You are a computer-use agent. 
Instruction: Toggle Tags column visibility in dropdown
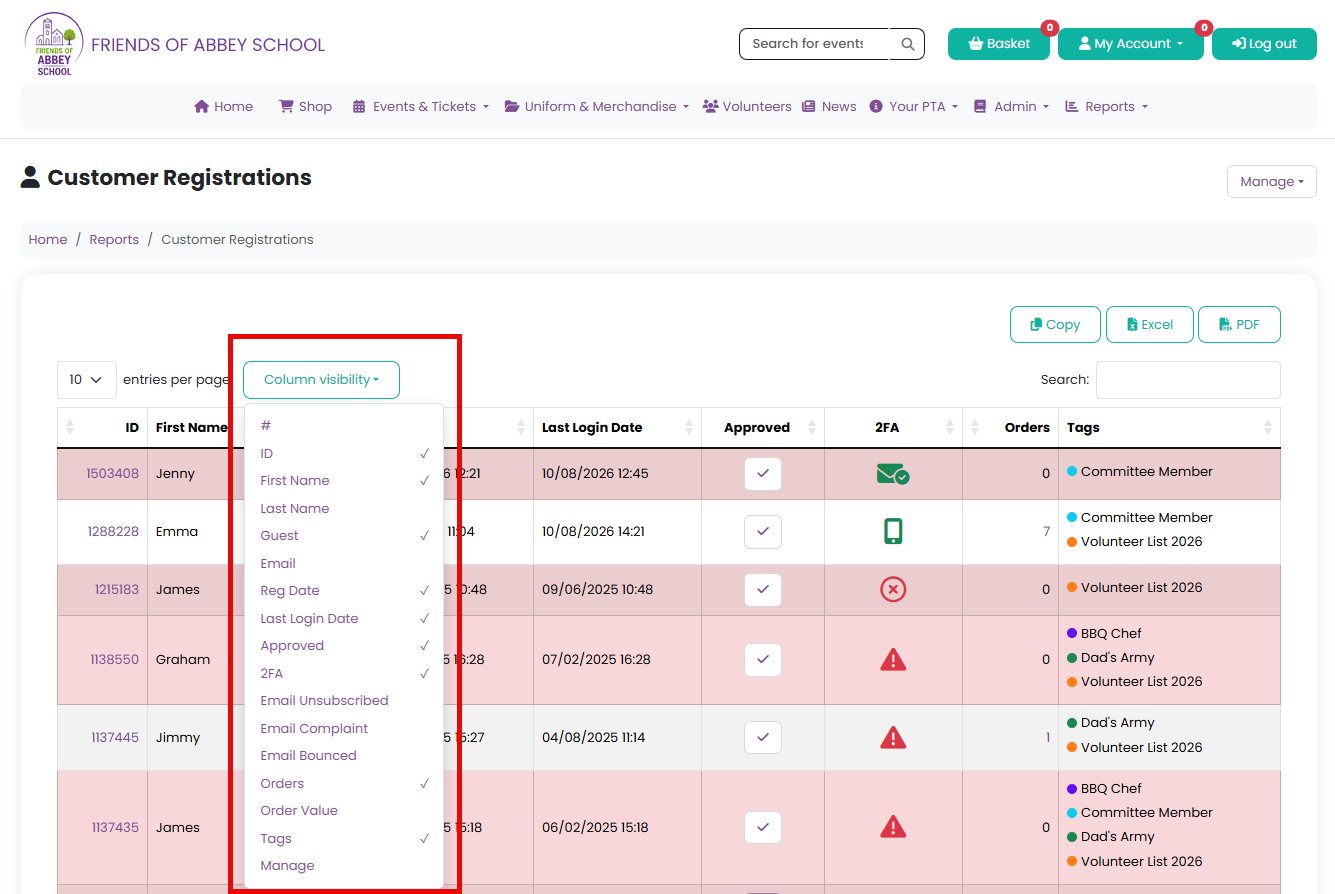coord(344,839)
